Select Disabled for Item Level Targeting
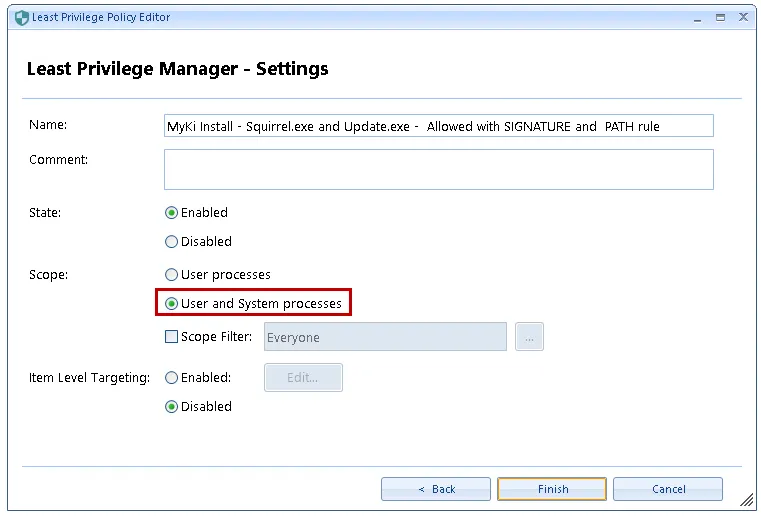This screenshot has width=761, height=516. click(x=172, y=407)
